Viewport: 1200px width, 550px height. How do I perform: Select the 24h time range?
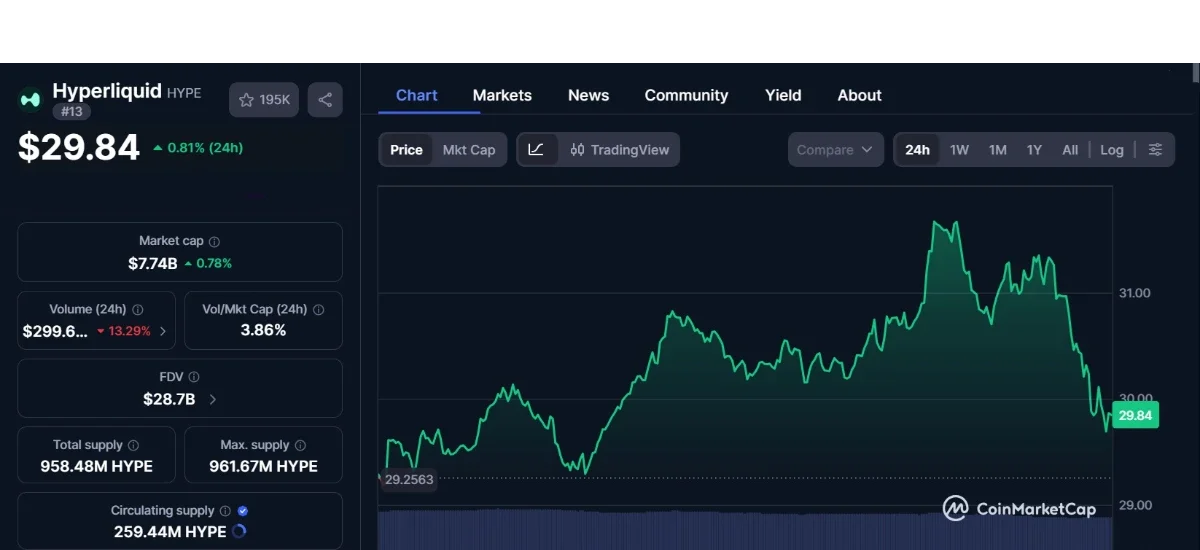pyautogui.click(x=917, y=150)
